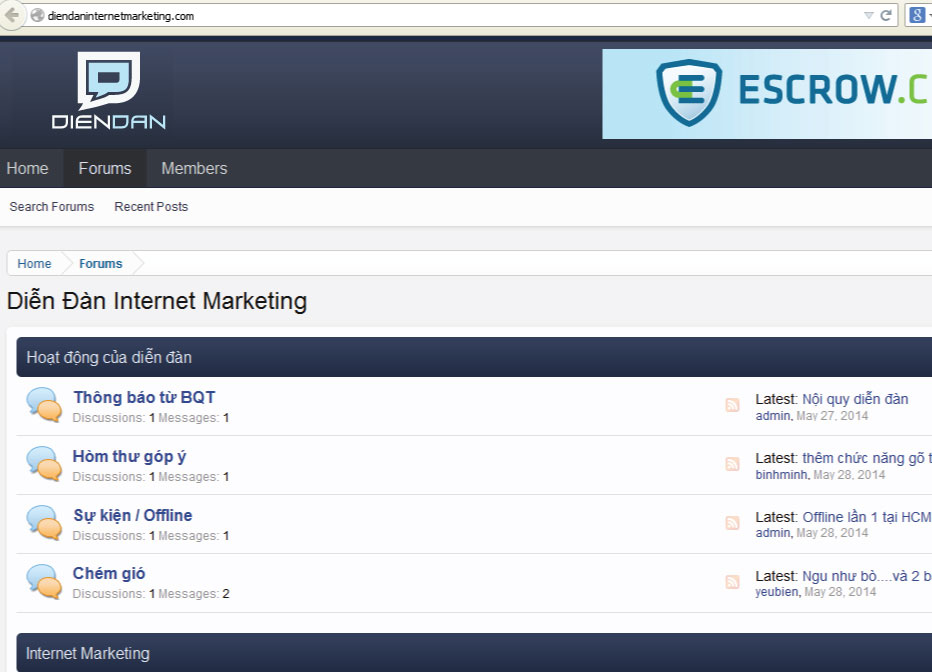Screen dimensions: 932x672
Task: Open Recent Posts sub-navigation link
Action: (151, 207)
